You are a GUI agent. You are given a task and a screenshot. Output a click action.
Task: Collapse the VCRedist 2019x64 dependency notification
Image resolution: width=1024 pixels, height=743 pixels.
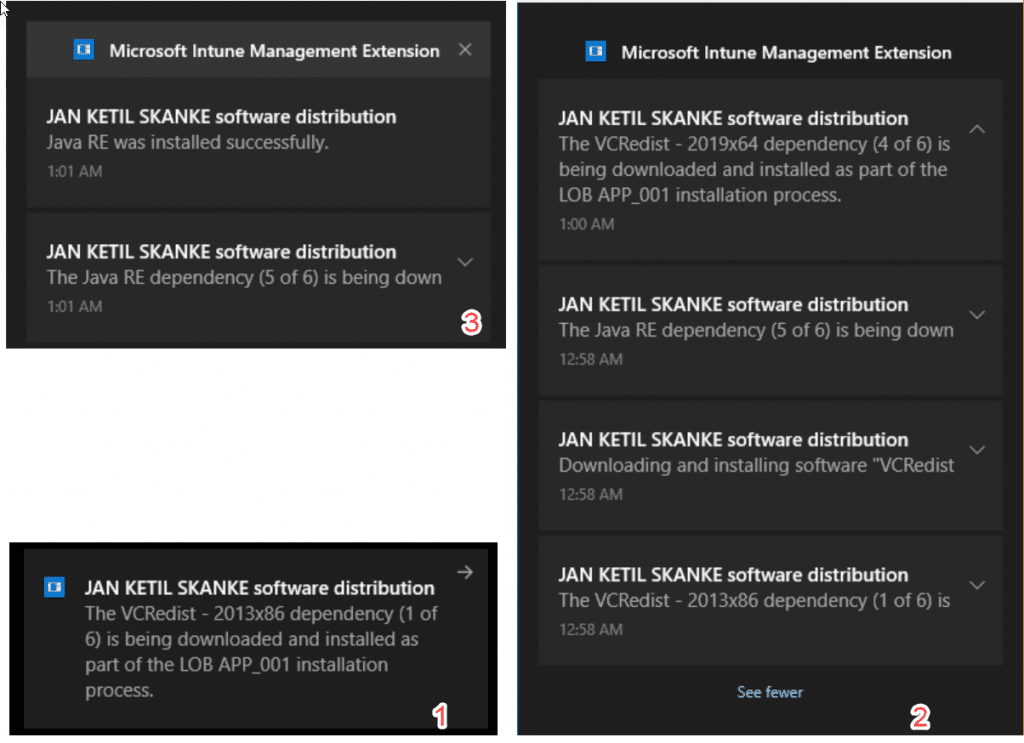[x=977, y=129]
